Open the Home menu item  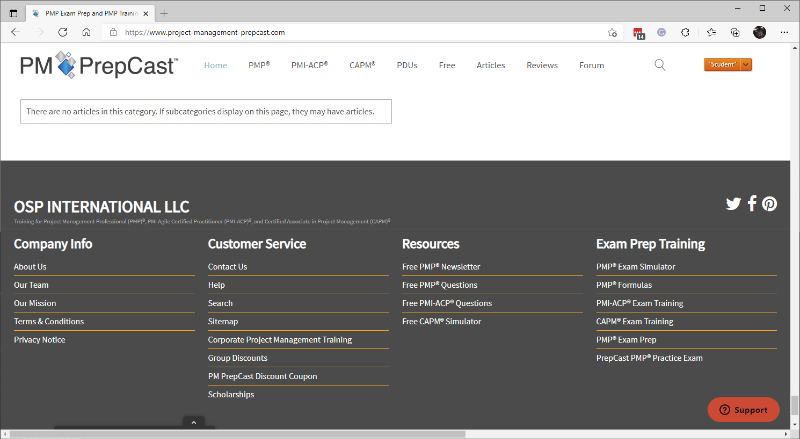[x=215, y=65]
